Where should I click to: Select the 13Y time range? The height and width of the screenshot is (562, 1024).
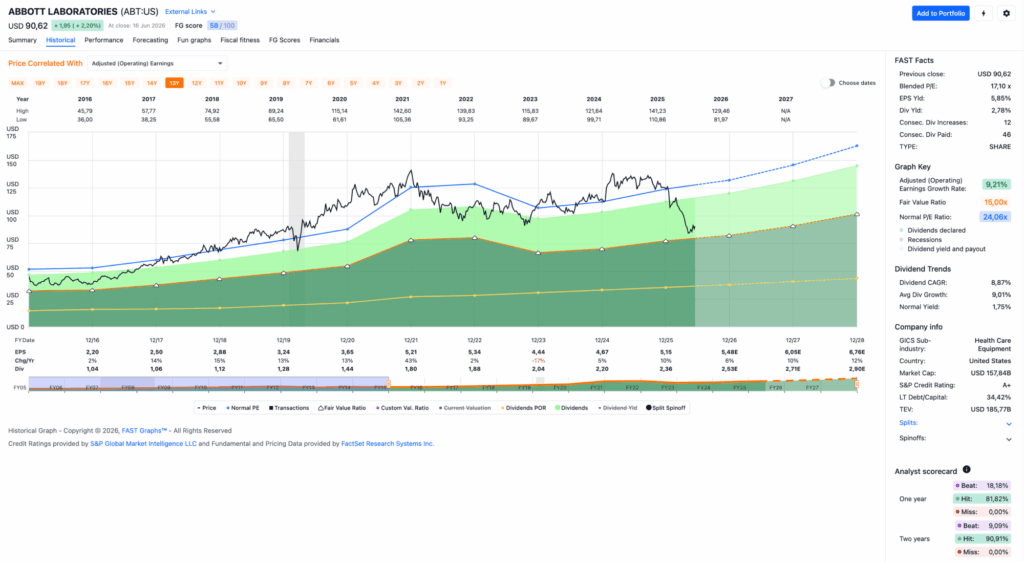coord(174,83)
